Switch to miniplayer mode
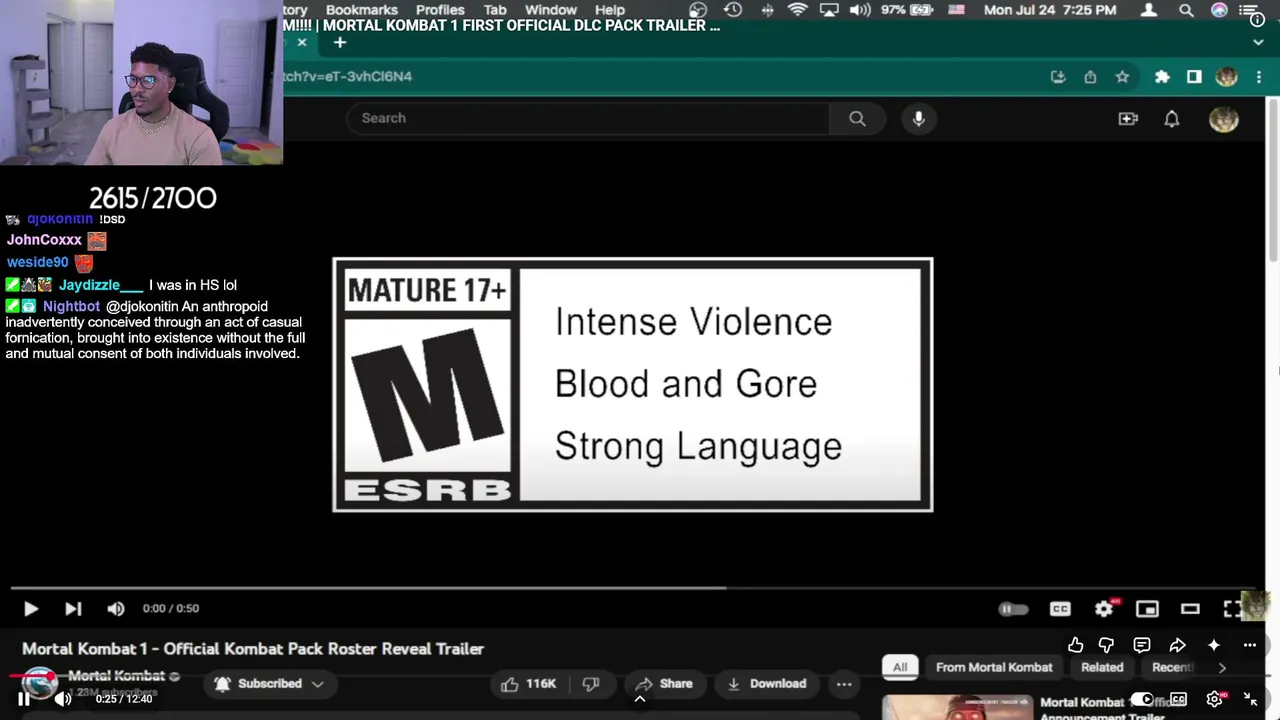 click(1147, 609)
